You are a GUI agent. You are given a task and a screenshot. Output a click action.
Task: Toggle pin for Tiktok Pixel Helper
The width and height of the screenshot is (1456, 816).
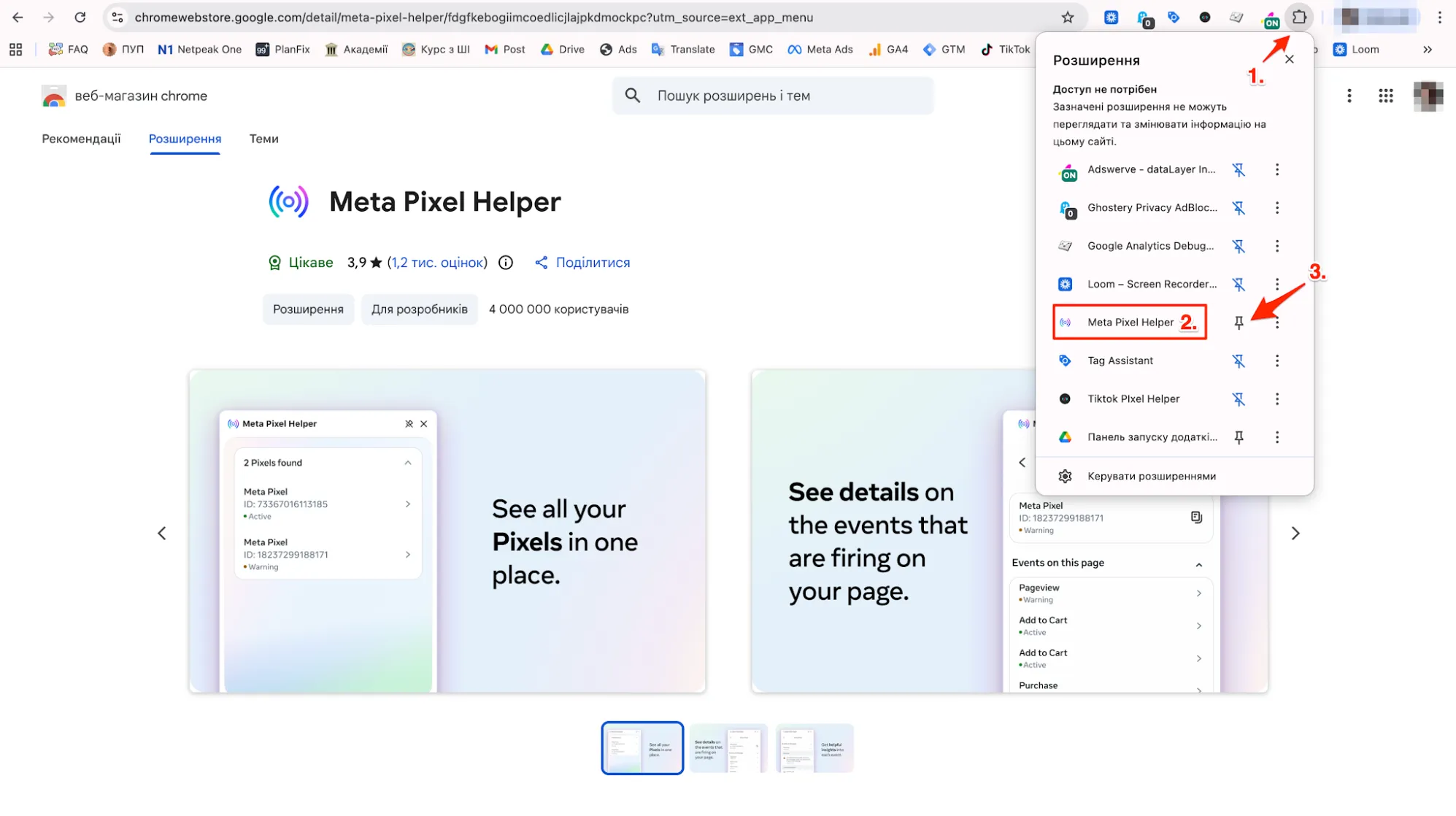click(x=1239, y=399)
